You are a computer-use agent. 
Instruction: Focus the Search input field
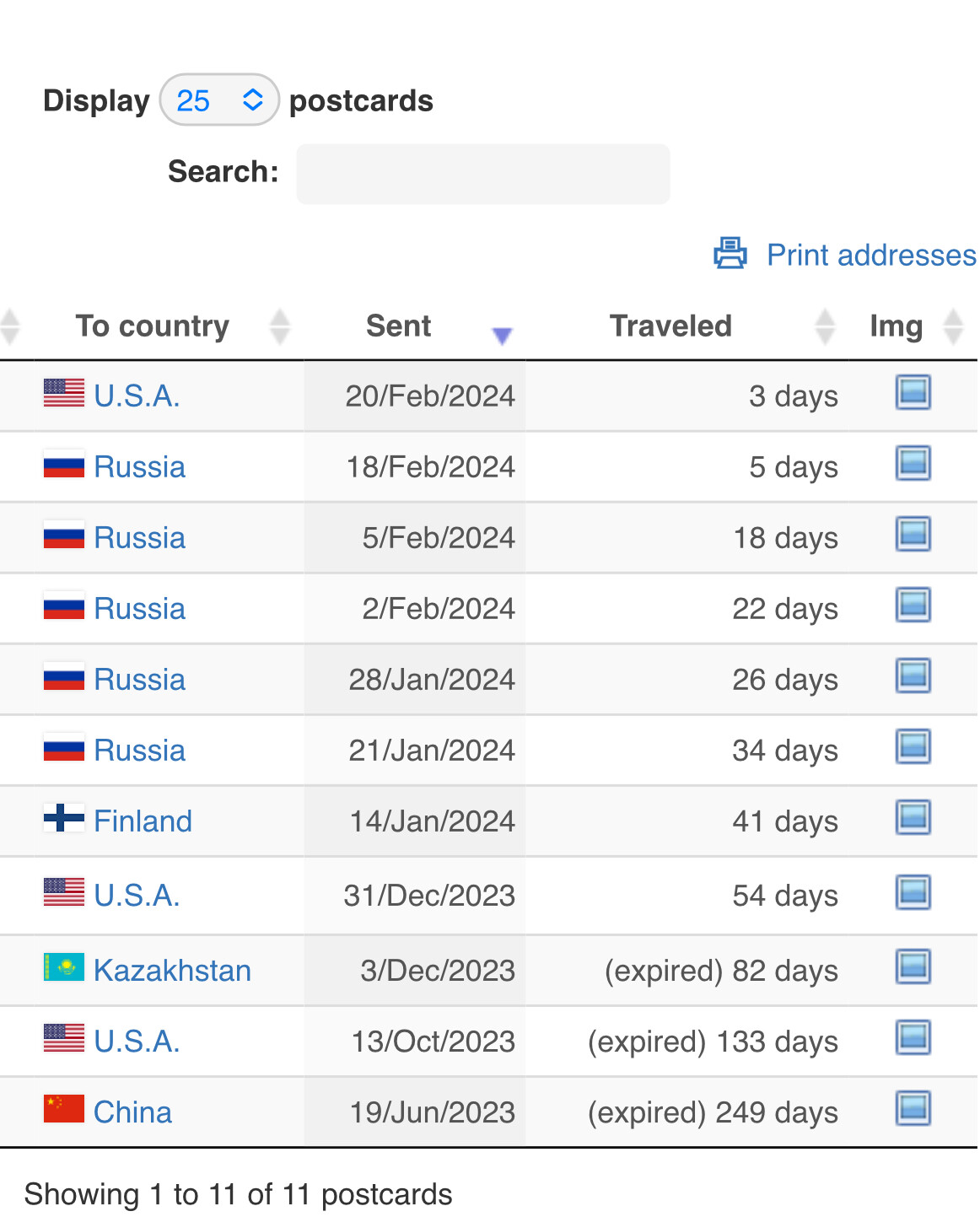(483, 174)
